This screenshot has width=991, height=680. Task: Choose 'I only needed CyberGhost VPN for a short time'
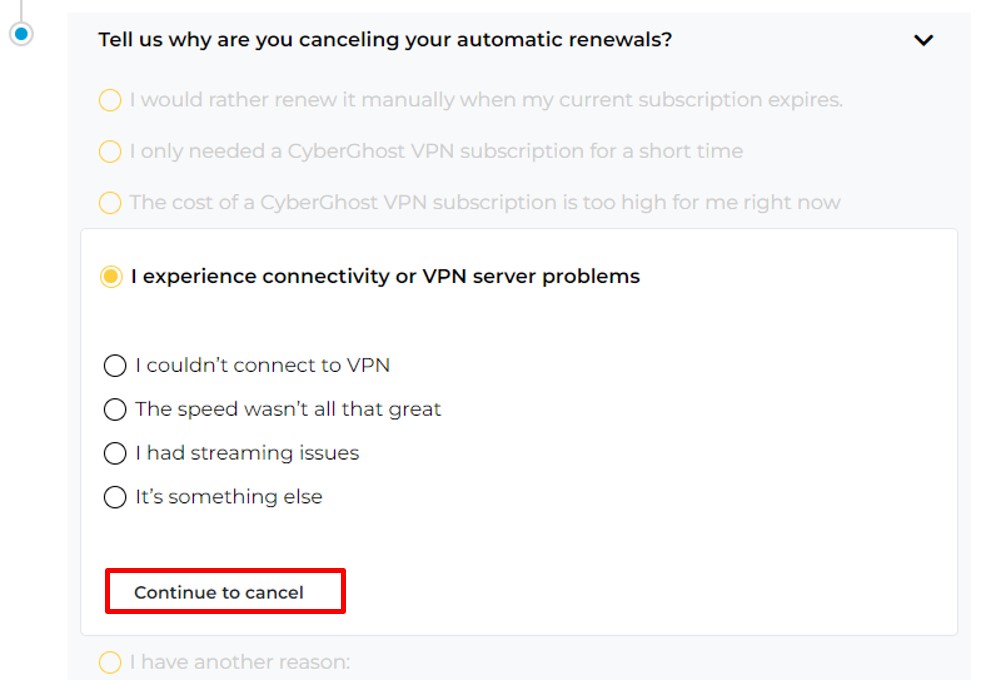(x=109, y=151)
